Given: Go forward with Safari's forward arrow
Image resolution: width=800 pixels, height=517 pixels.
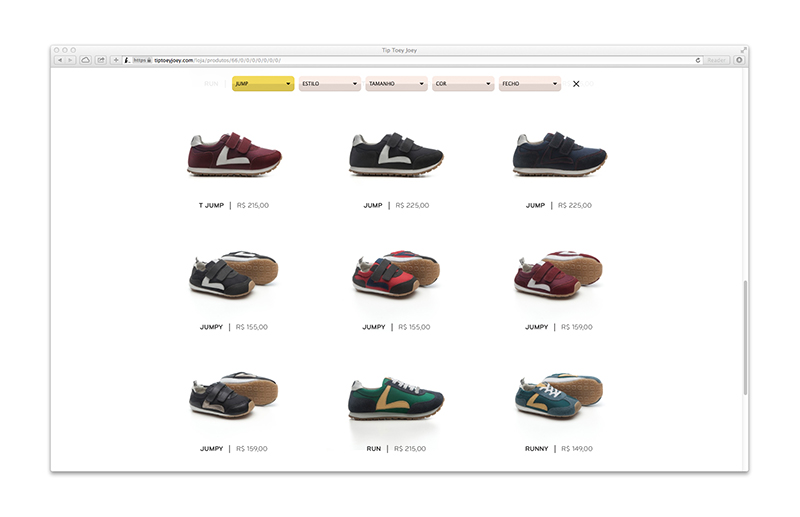Looking at the screenshot, I should (x=70, y=60).
